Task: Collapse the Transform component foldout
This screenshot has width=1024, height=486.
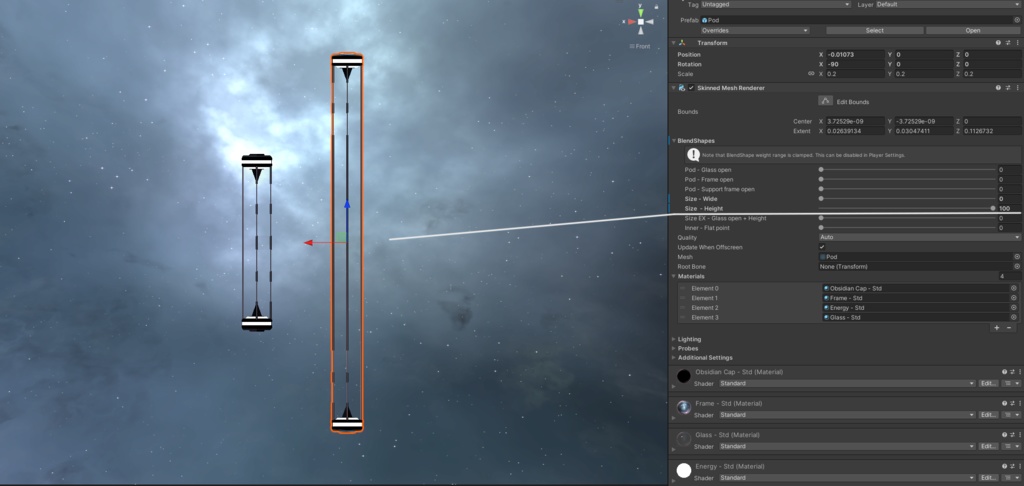Action: 673,42
